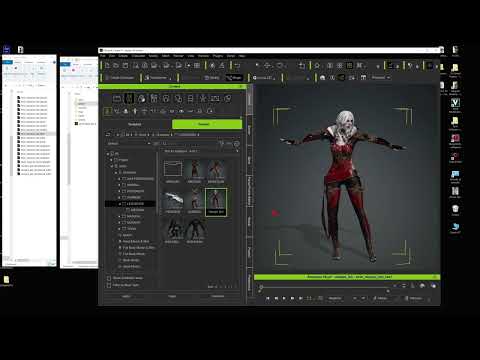
Task: Click the camera home icon on second toolbar row
Action: pyautogui.click(x=322, y=78)
